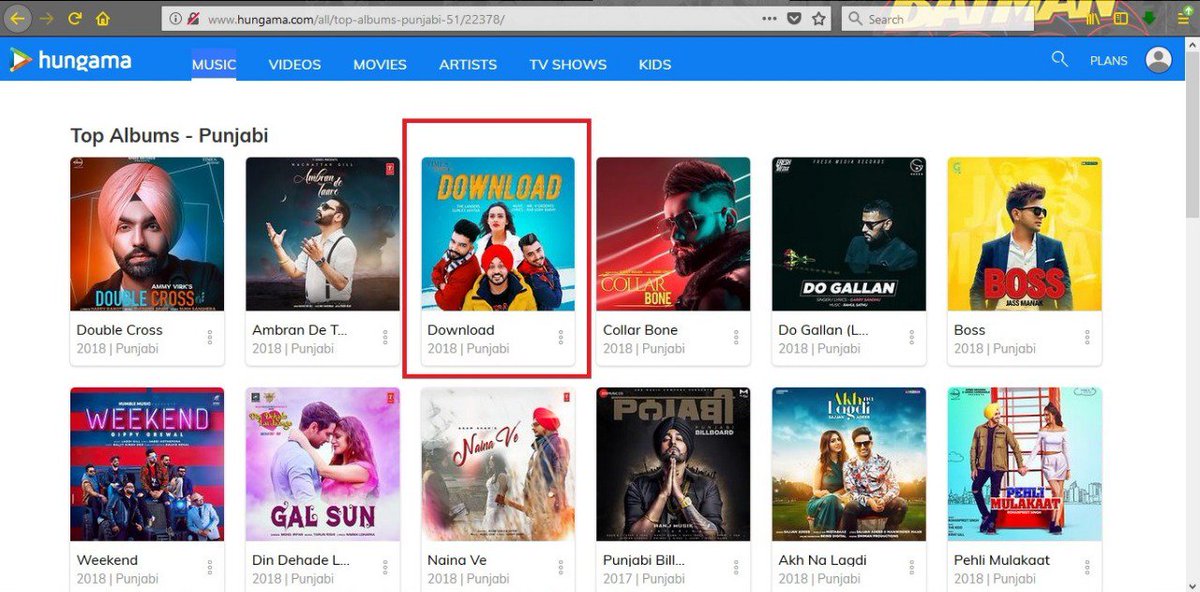Open the Punjabi Billboard album cover
The width and height of the screenshot is (1200, 592).
674,464
